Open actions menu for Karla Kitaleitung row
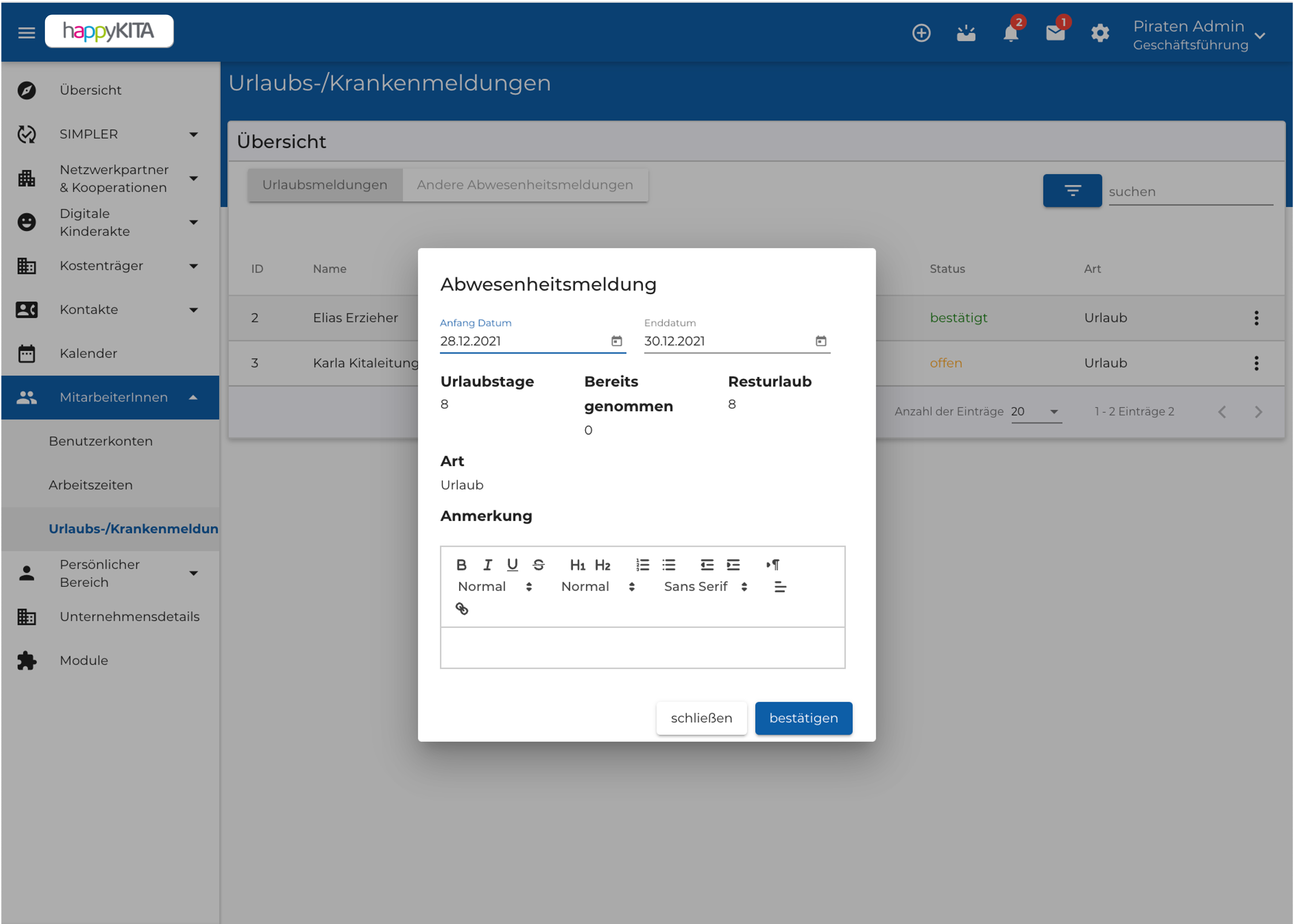This screenshot has height=924, width=1294. pos(1256,363)
